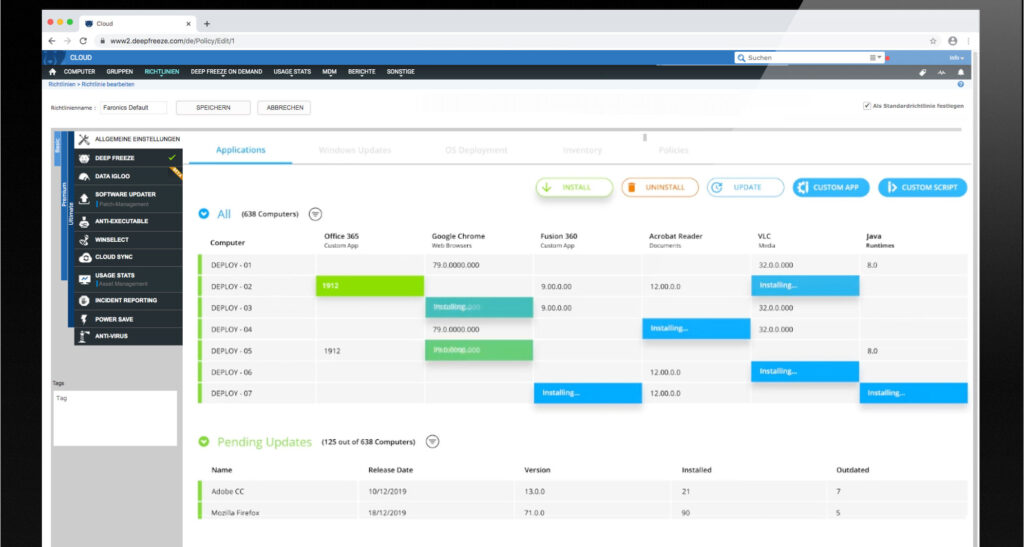
Task: Switch to the Applications tab
Action: tap(240, 150)
